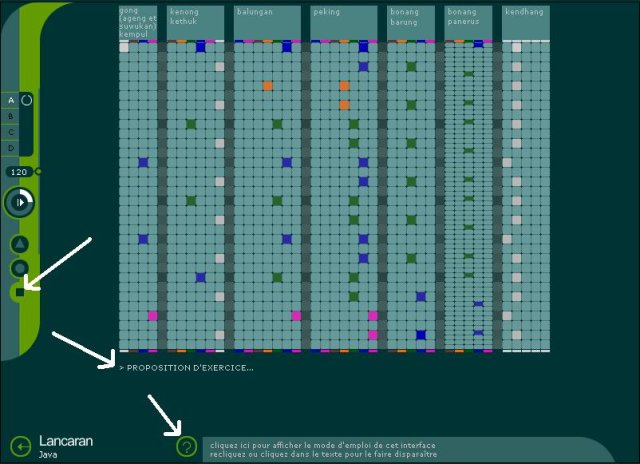The height and width of the screenshot is (464, 640).
Task: Click the help text about mode d'emploi
Action: [324, 450]
